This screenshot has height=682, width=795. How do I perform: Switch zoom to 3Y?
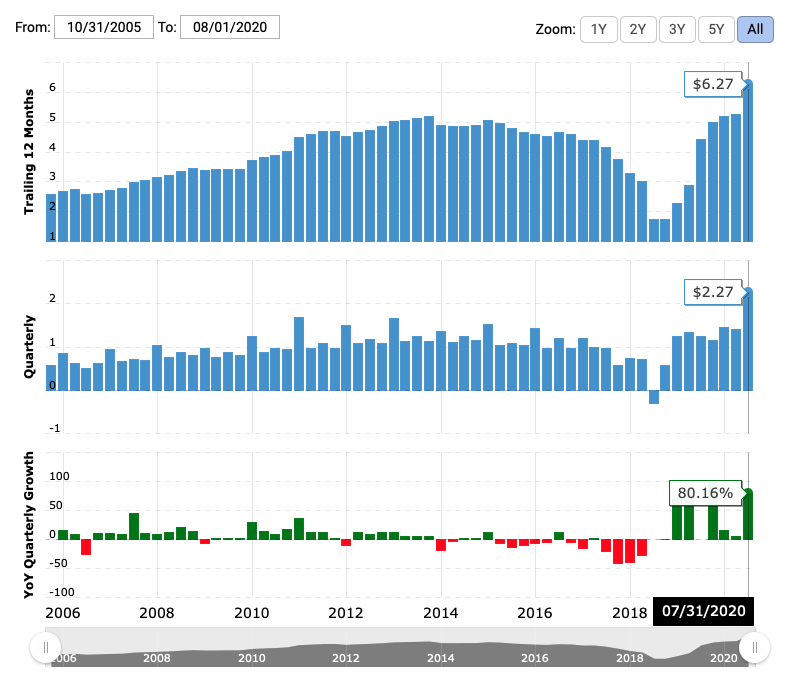[x=677, y=29]
